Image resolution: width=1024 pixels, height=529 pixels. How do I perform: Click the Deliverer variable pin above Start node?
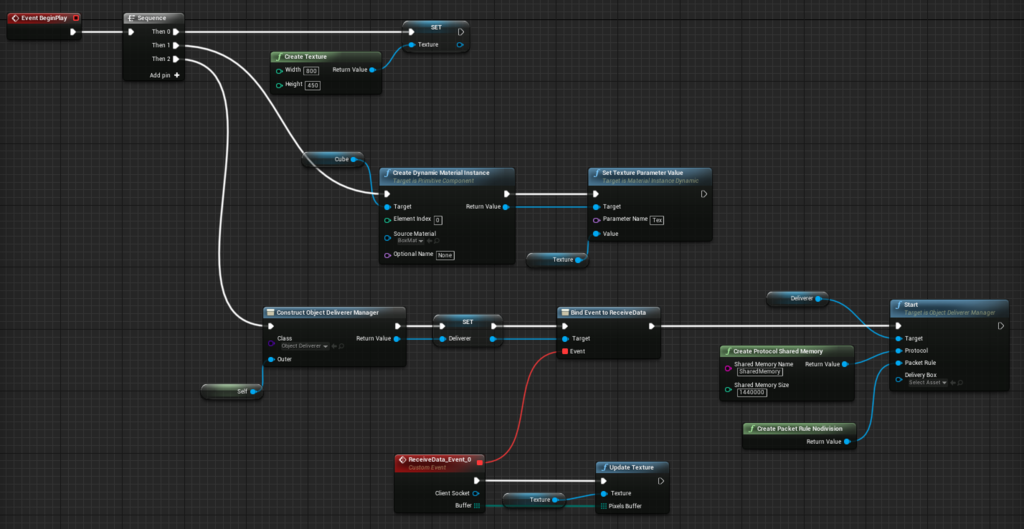pyautogui.click(x=818, y=298)
